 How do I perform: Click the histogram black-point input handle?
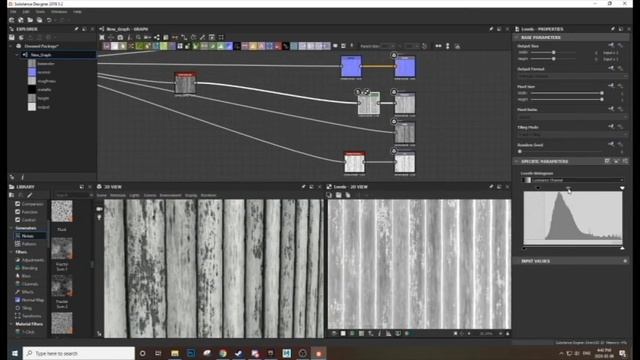538,188
